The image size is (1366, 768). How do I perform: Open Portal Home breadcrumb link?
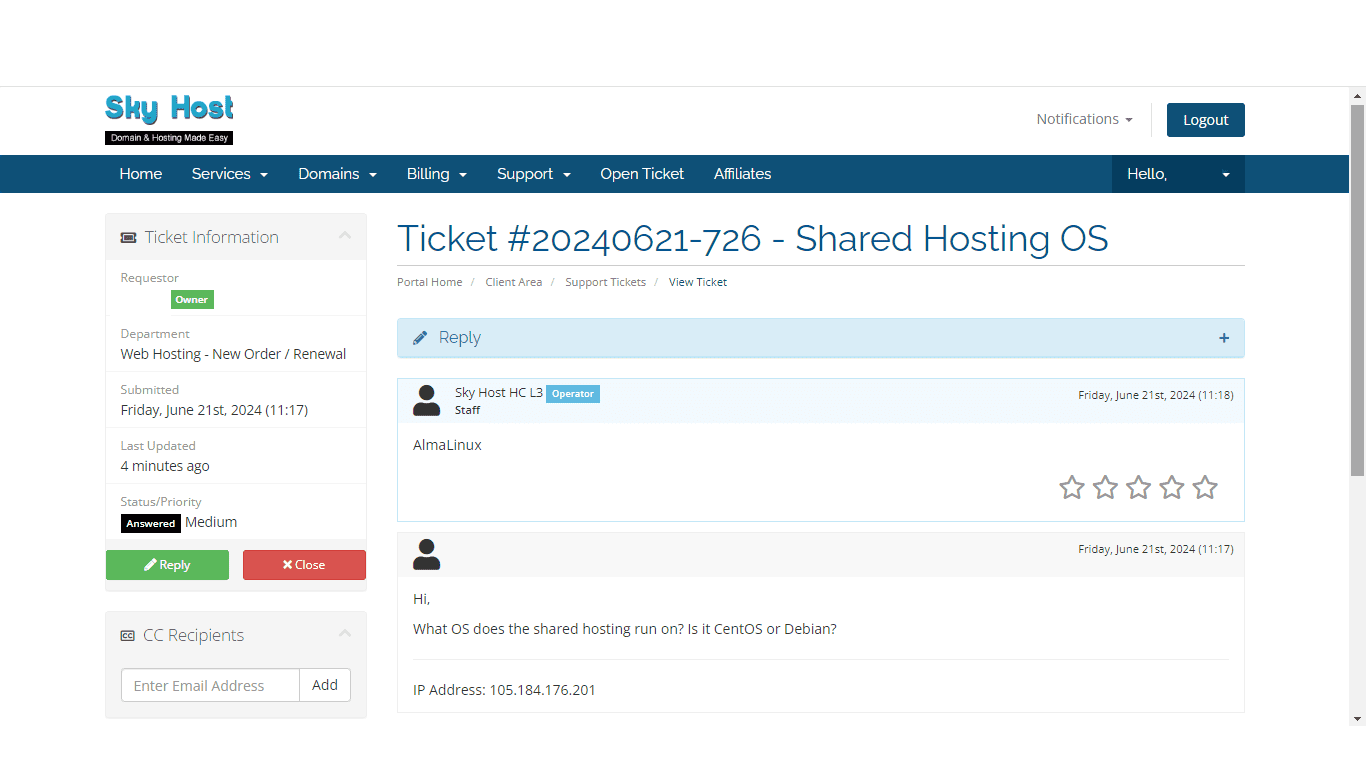[x=430, y=282]
